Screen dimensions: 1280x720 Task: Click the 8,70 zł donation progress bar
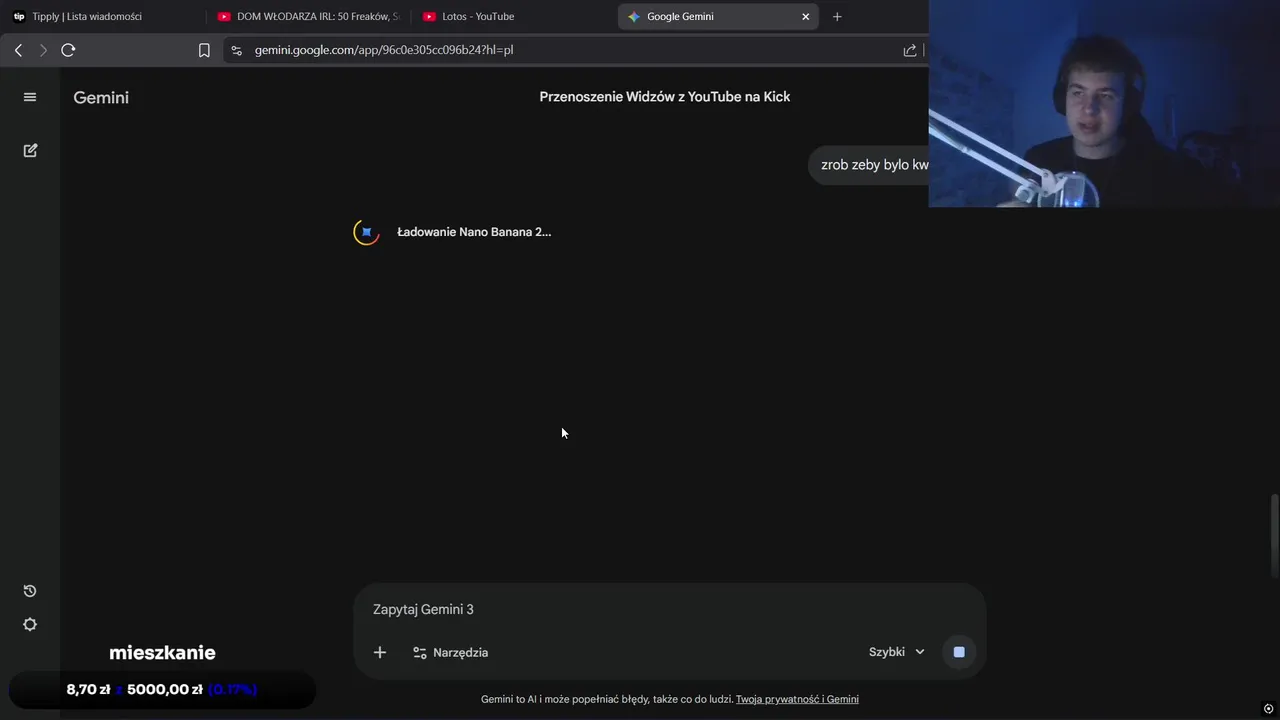(x=162, y=689)
